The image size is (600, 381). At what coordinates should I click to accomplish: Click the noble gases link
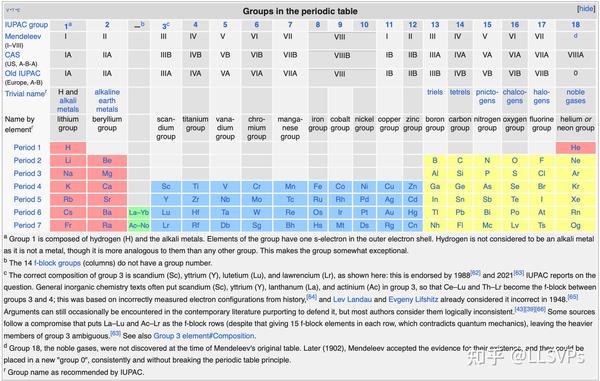pyautogui.click(x=576, y=96)
